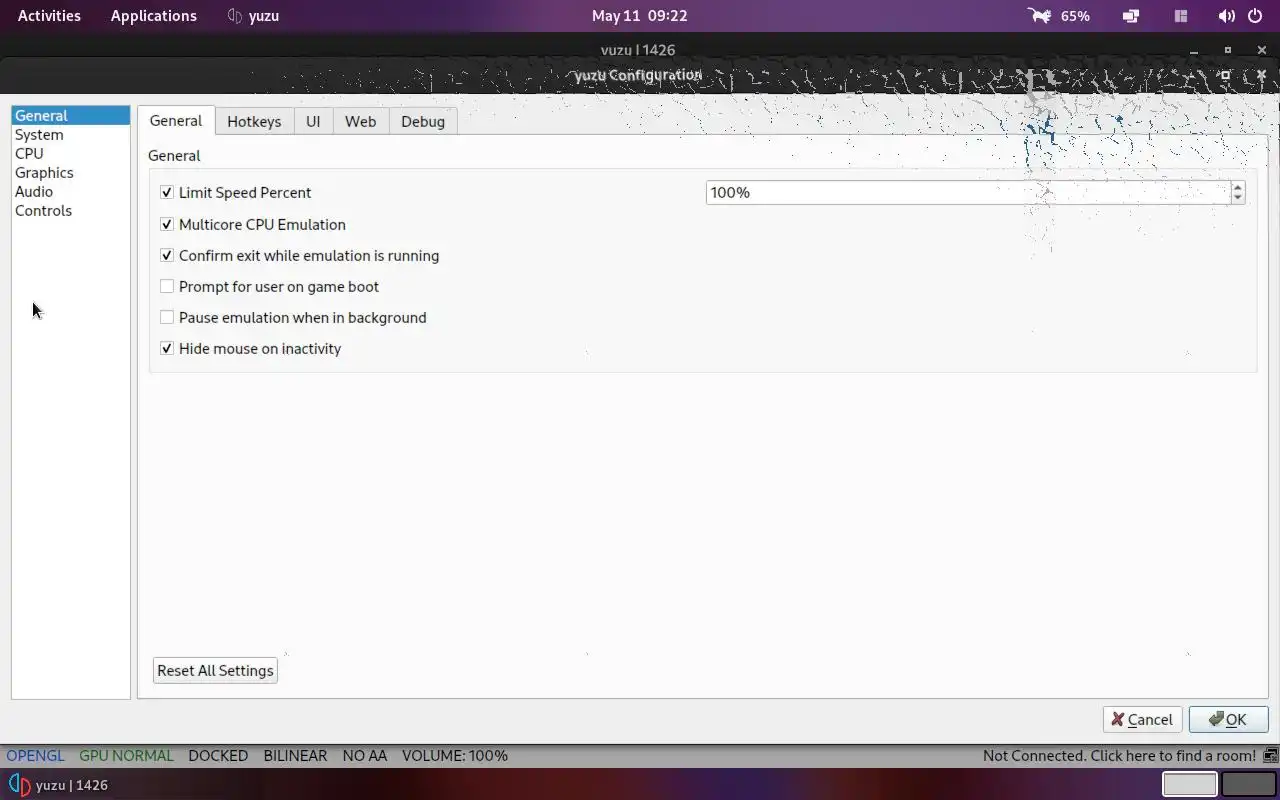Click Not Connected find a room link

tap(1119, 756)
